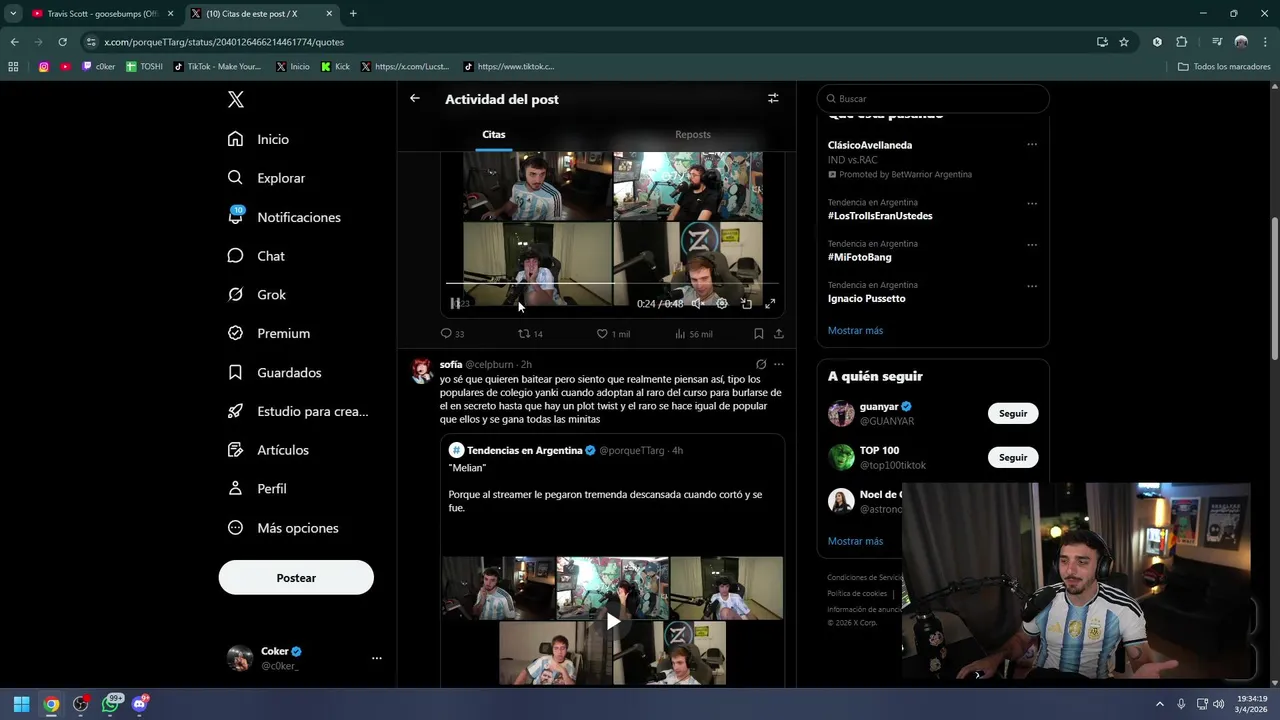Open Grok action on sofía's post
The width and height of the screenshot is (1280, 720).
(x=761, y=364)
